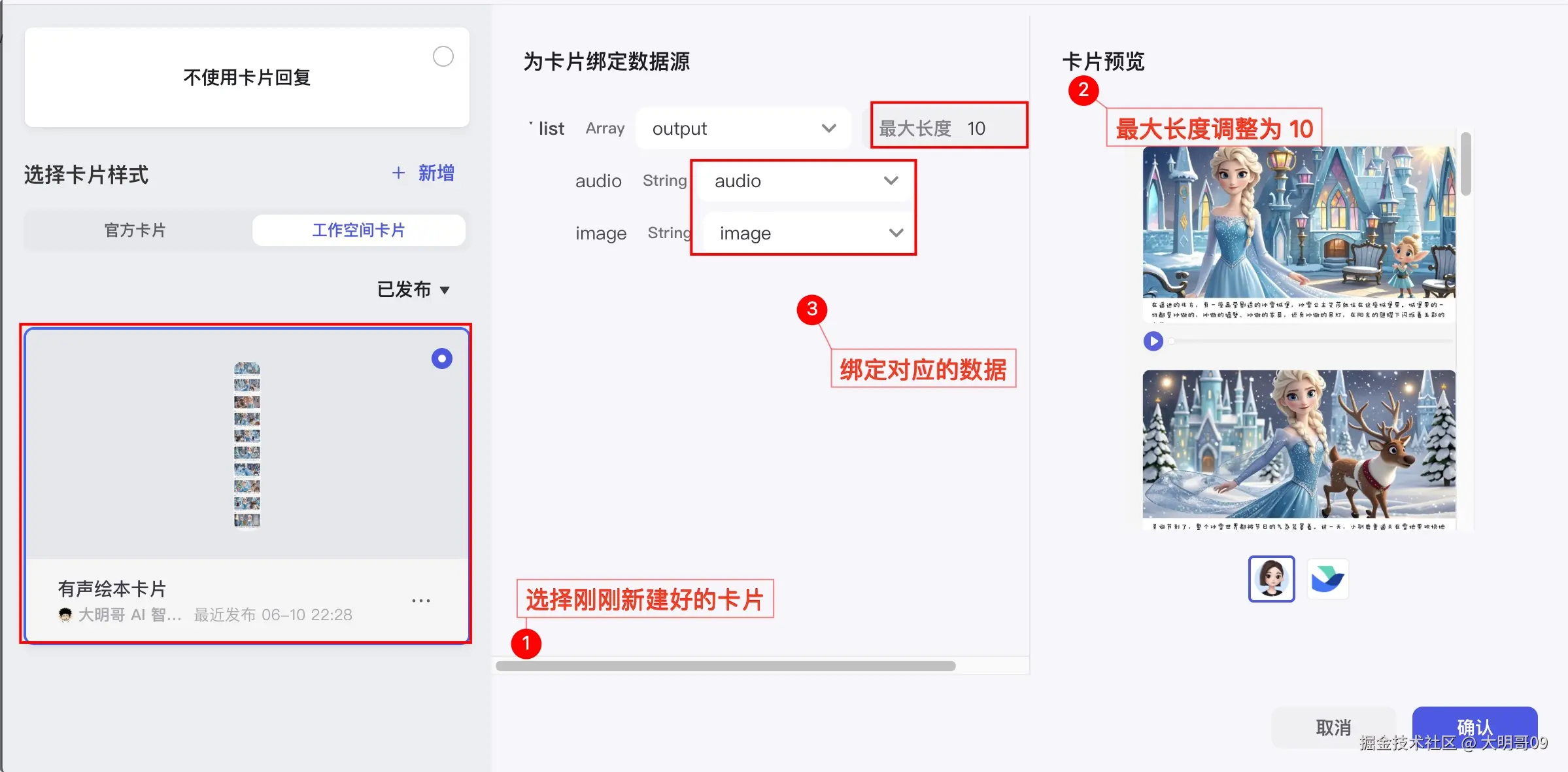1568x772 pixels.
Task: Switch to the 官方卡片 tab
Action: point(135,230)
